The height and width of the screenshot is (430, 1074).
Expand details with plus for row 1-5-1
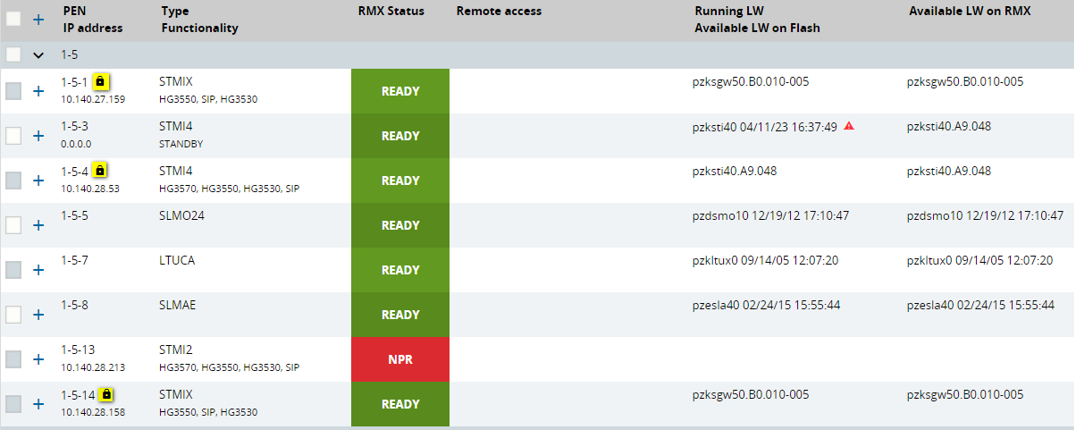click(38, 91)
